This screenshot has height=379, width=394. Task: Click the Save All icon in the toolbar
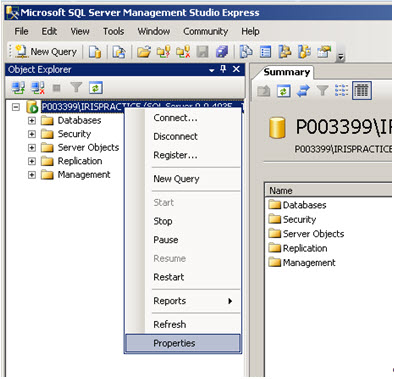[x=222, y=52]
